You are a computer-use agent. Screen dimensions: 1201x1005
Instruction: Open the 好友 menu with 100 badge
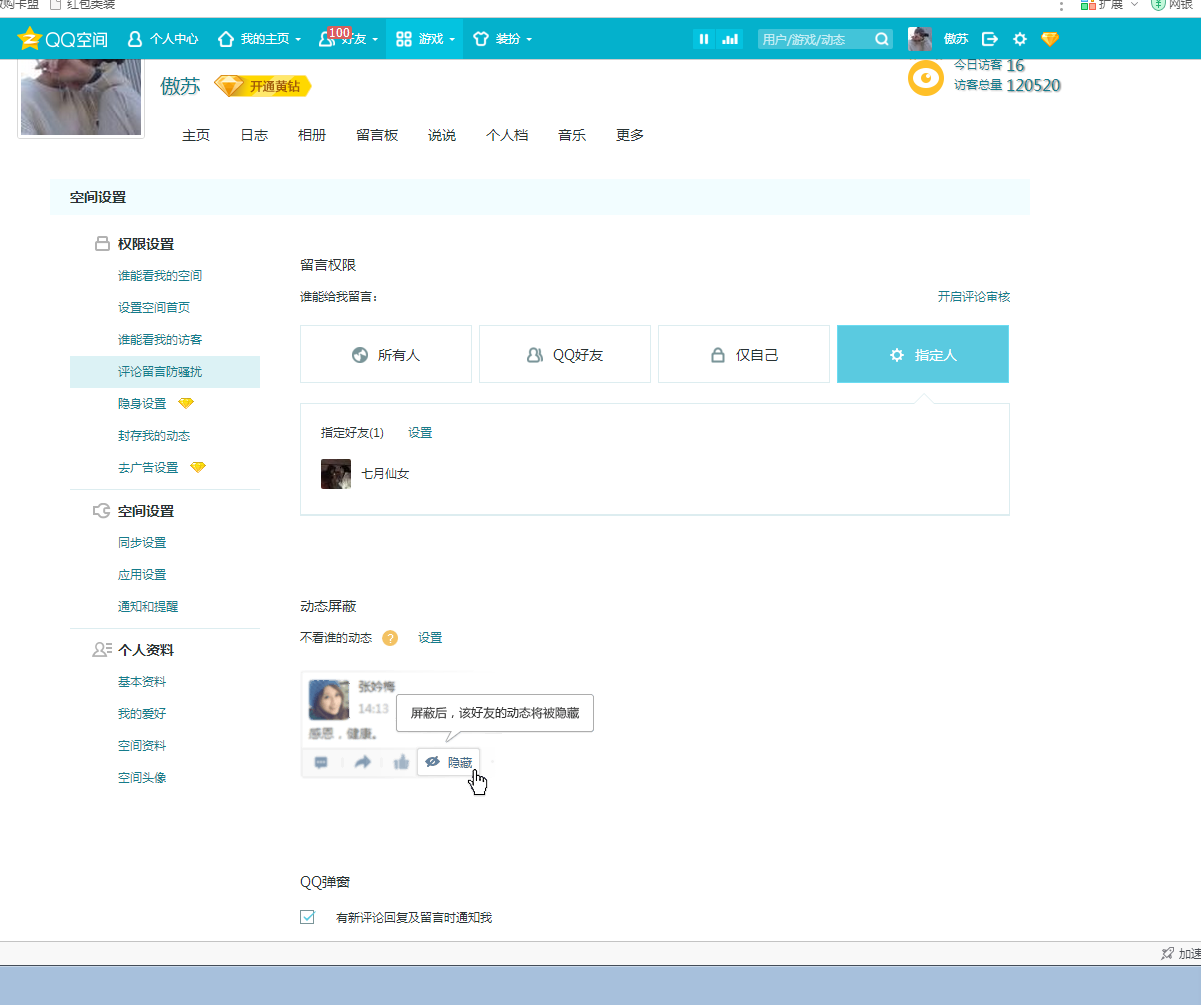pos(348,39)
